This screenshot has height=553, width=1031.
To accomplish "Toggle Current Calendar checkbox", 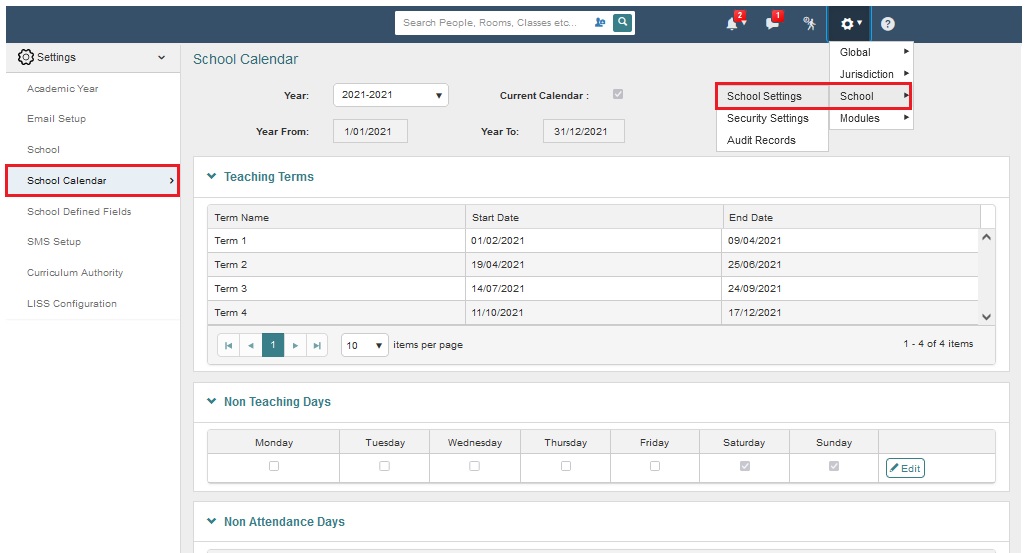I will tap(618, 94).
